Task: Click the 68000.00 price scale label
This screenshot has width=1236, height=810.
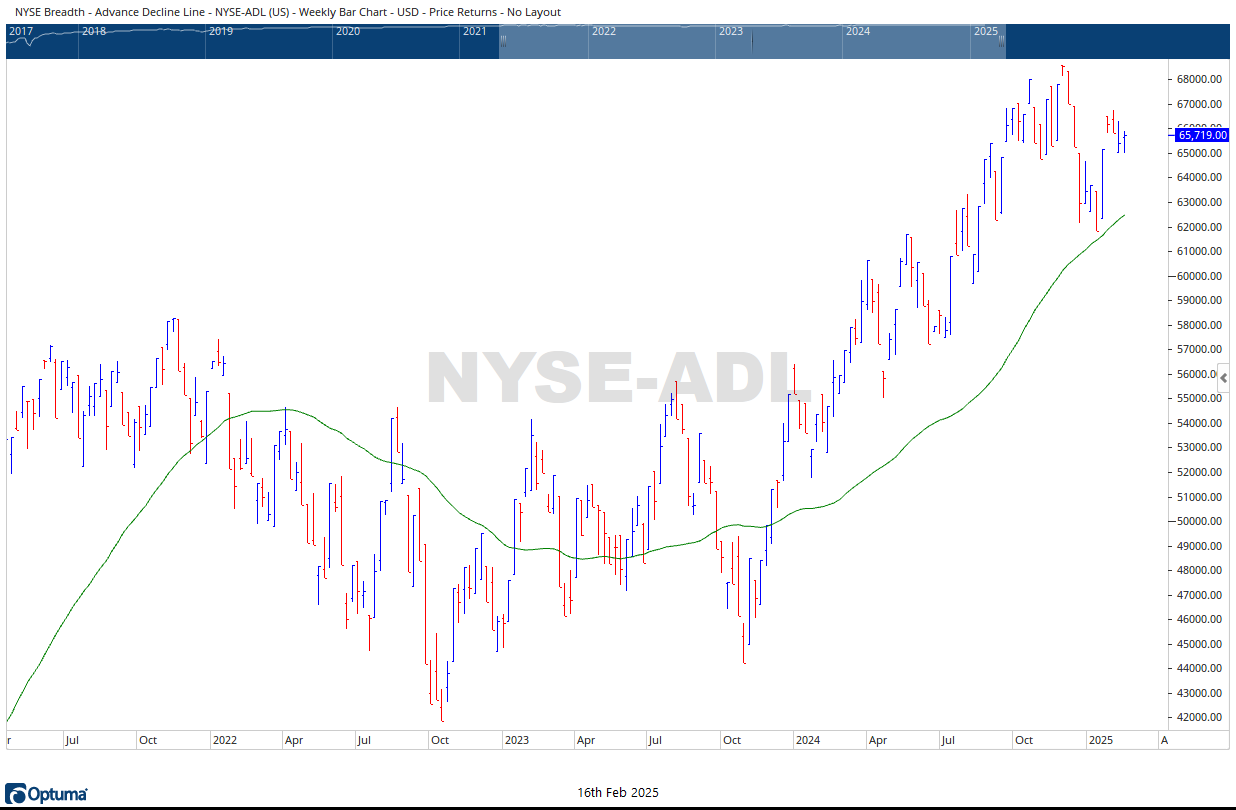Action: (1200, 79)
